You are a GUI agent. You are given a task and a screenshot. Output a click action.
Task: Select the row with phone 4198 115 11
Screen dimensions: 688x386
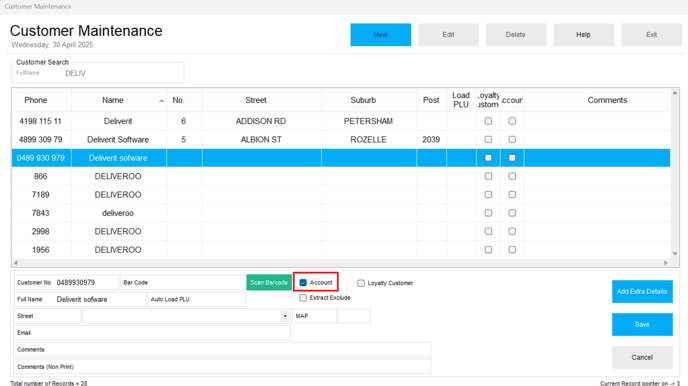point(341,121)
